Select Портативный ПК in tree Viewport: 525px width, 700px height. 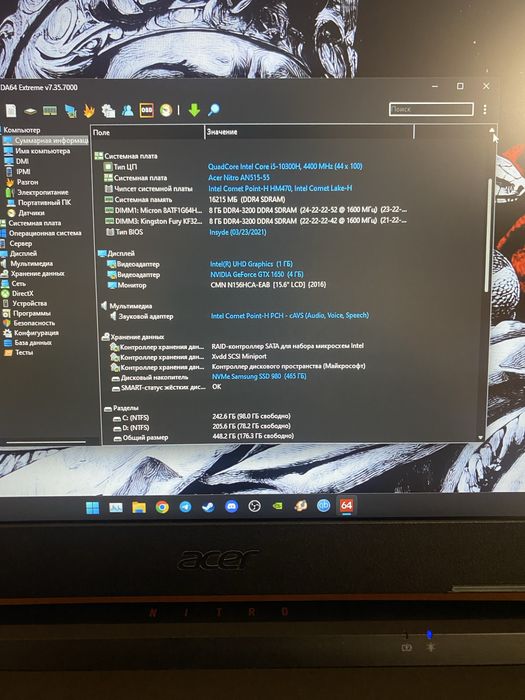[39, 203]
